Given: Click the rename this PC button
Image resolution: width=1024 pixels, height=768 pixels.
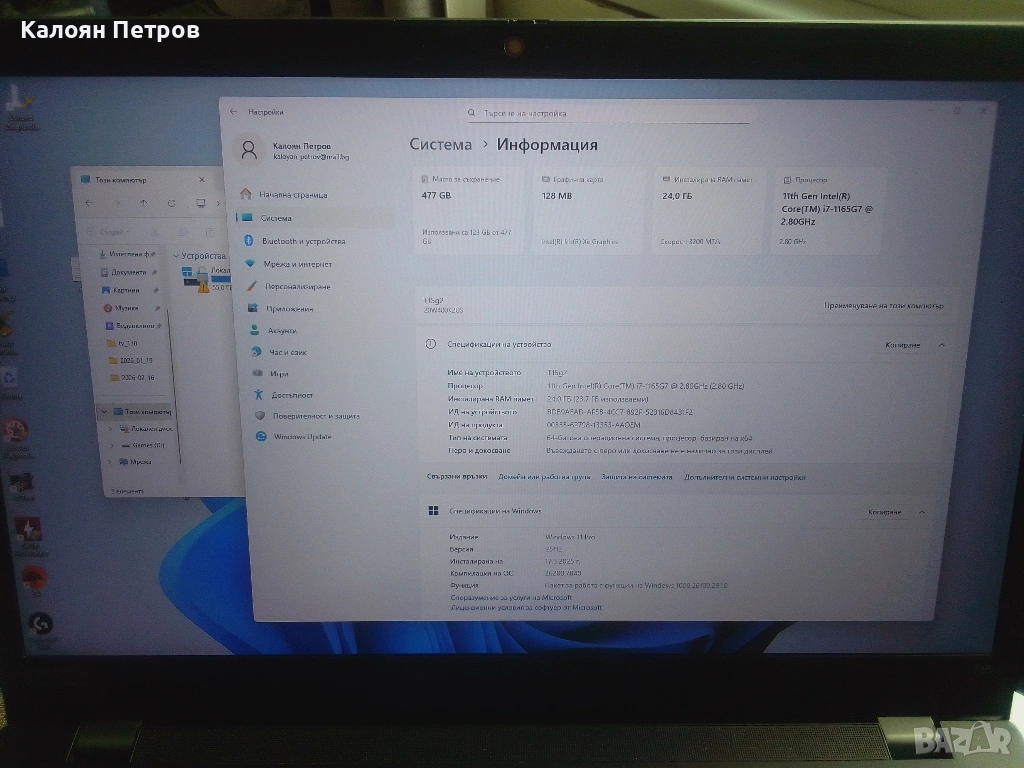Looking at the screenshot, I should pyautogui.click(x=883, y=306).
